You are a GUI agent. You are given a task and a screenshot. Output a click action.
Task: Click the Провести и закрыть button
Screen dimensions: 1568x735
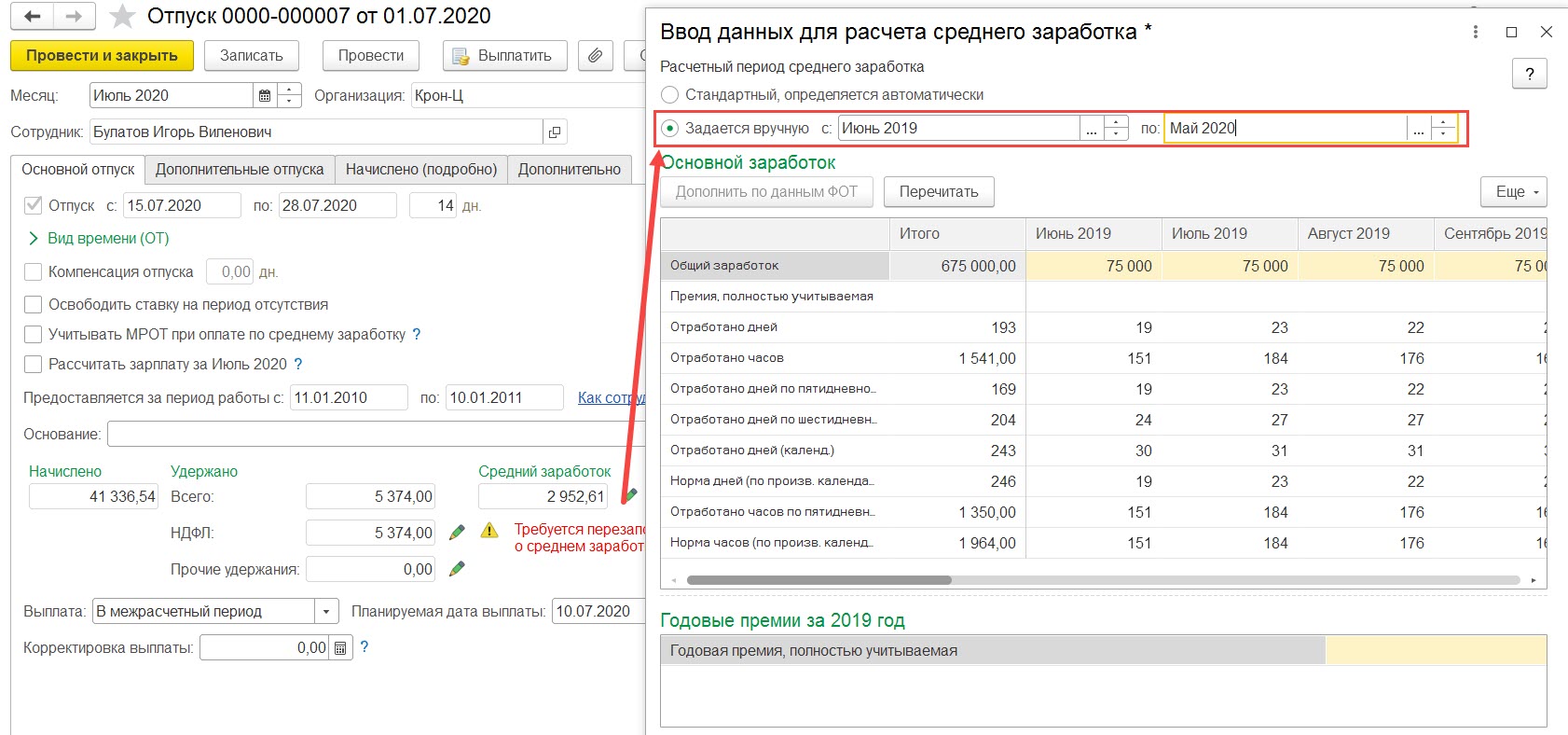[x=102, y=56]
